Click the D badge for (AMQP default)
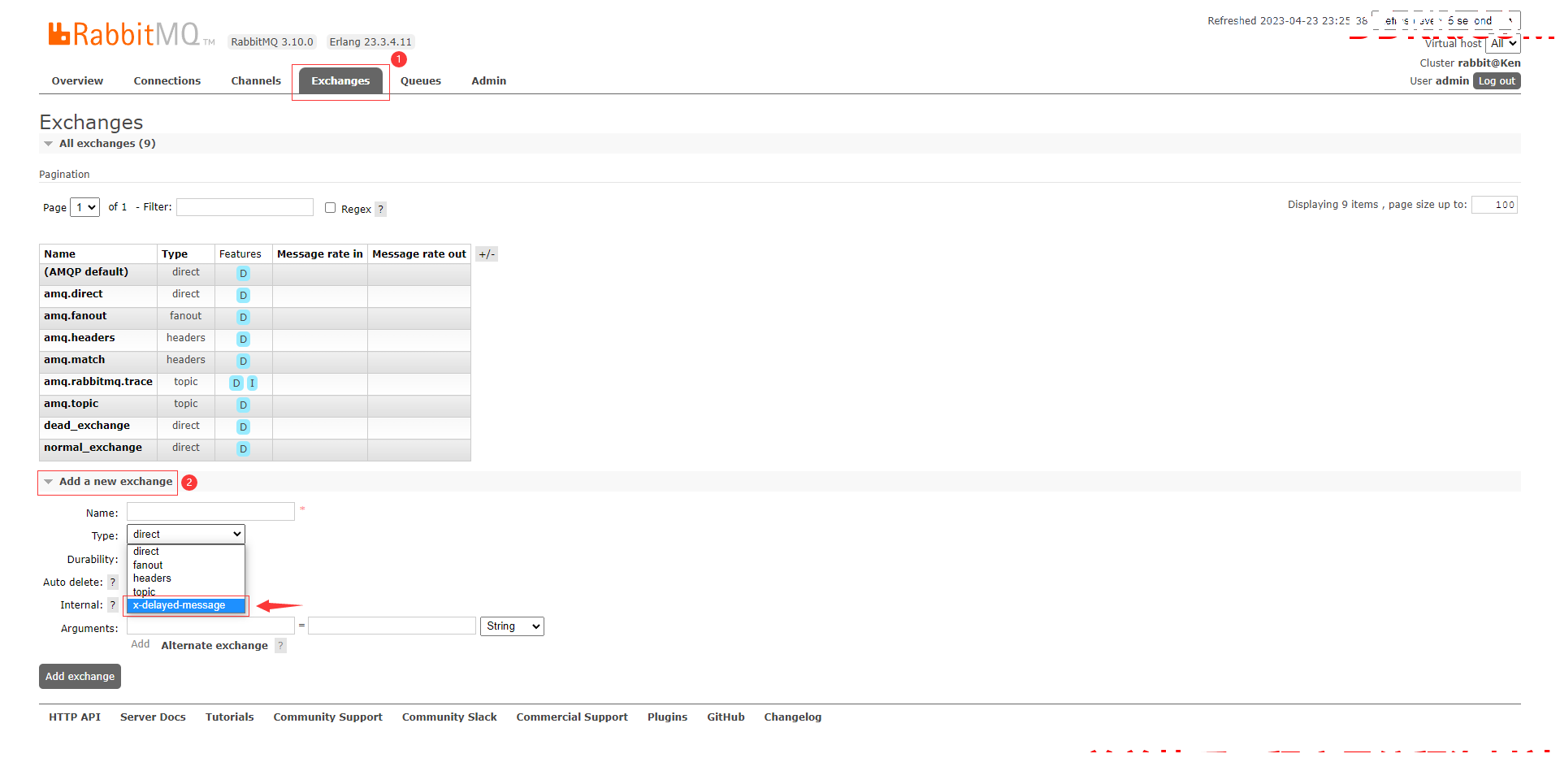This screenshot has width=1560, height=784. (x=243, y=274)
